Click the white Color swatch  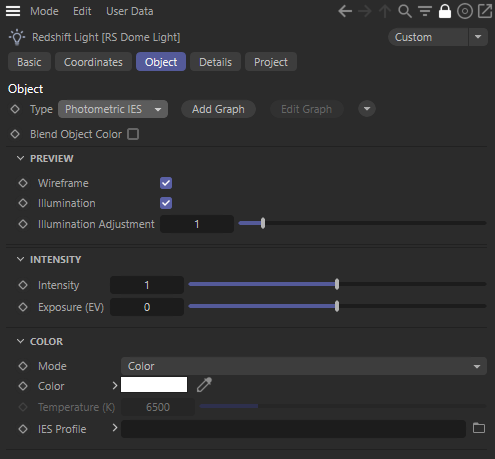pos(154,385)
